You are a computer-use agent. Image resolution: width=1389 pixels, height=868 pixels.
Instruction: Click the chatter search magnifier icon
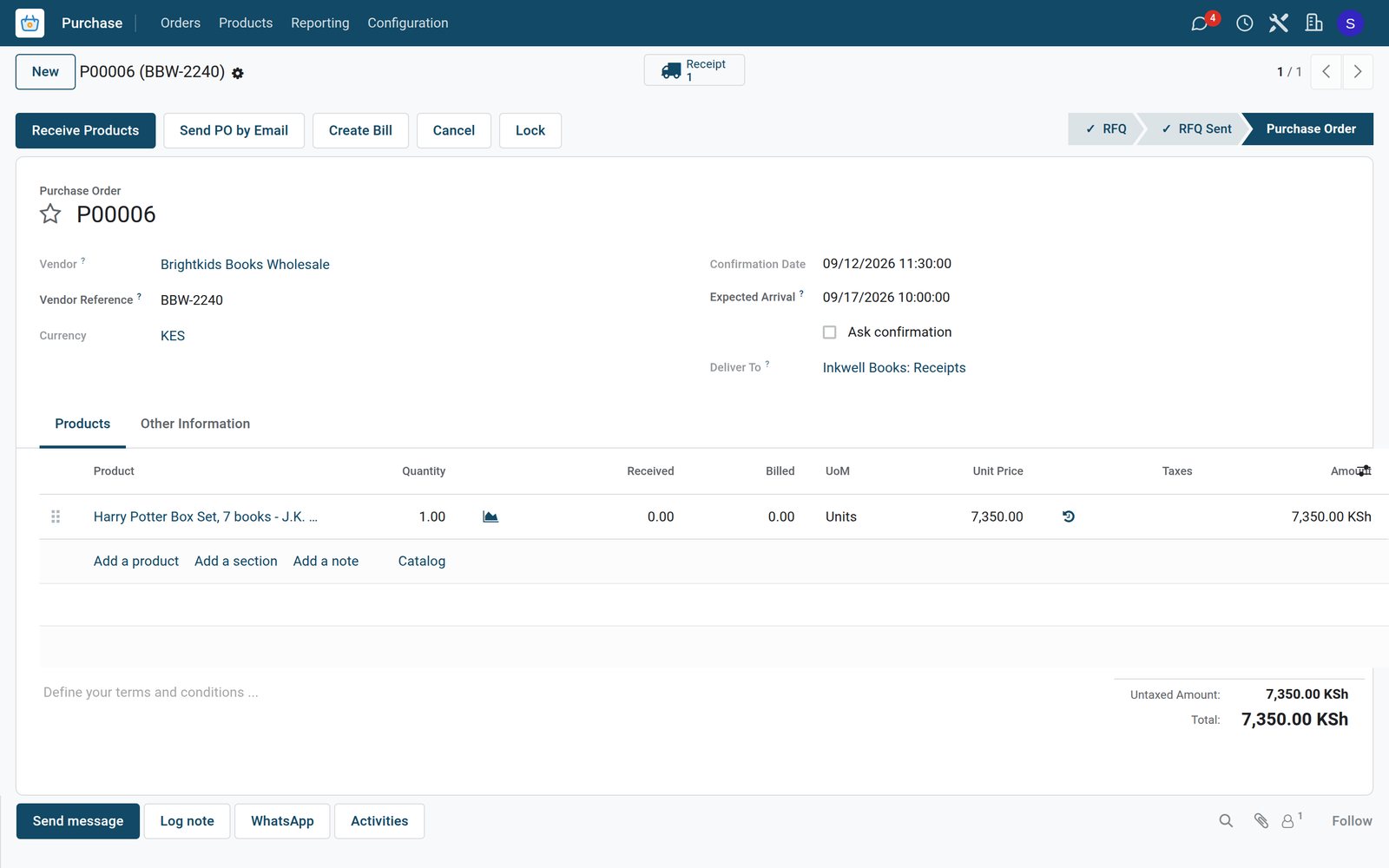(1226, 821)
